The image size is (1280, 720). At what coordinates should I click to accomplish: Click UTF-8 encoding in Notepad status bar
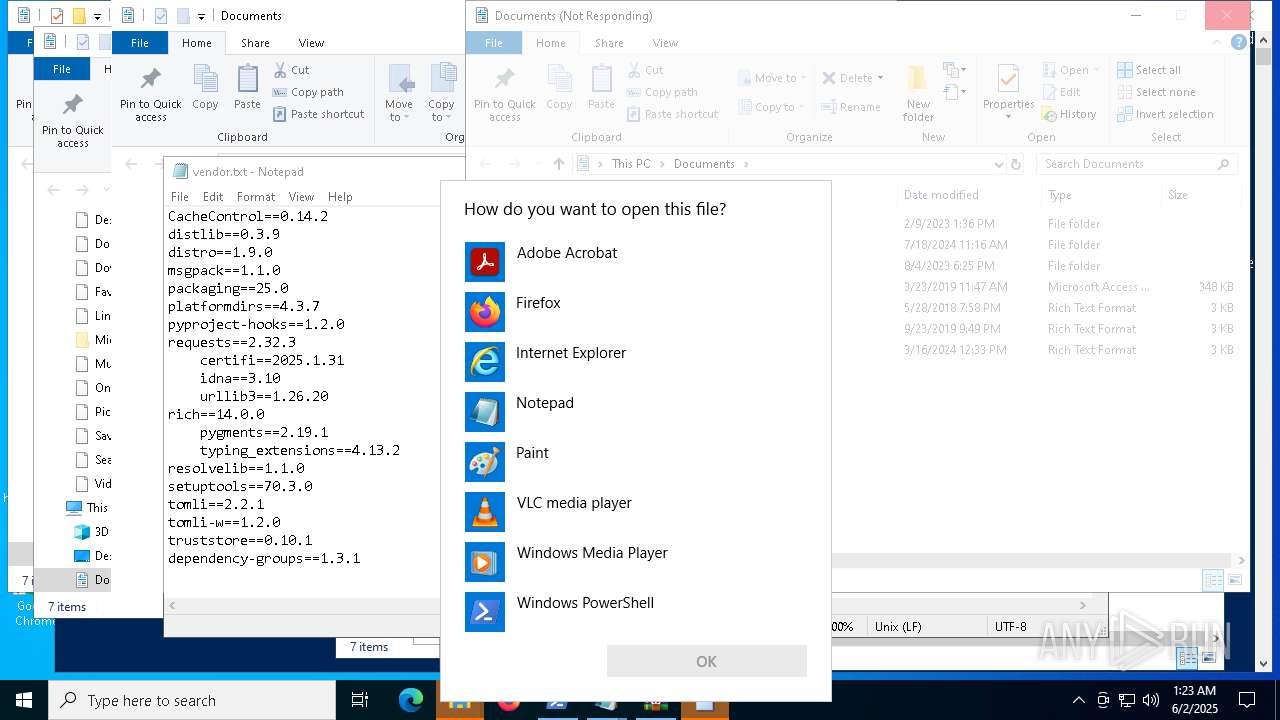pos(1010,627)
